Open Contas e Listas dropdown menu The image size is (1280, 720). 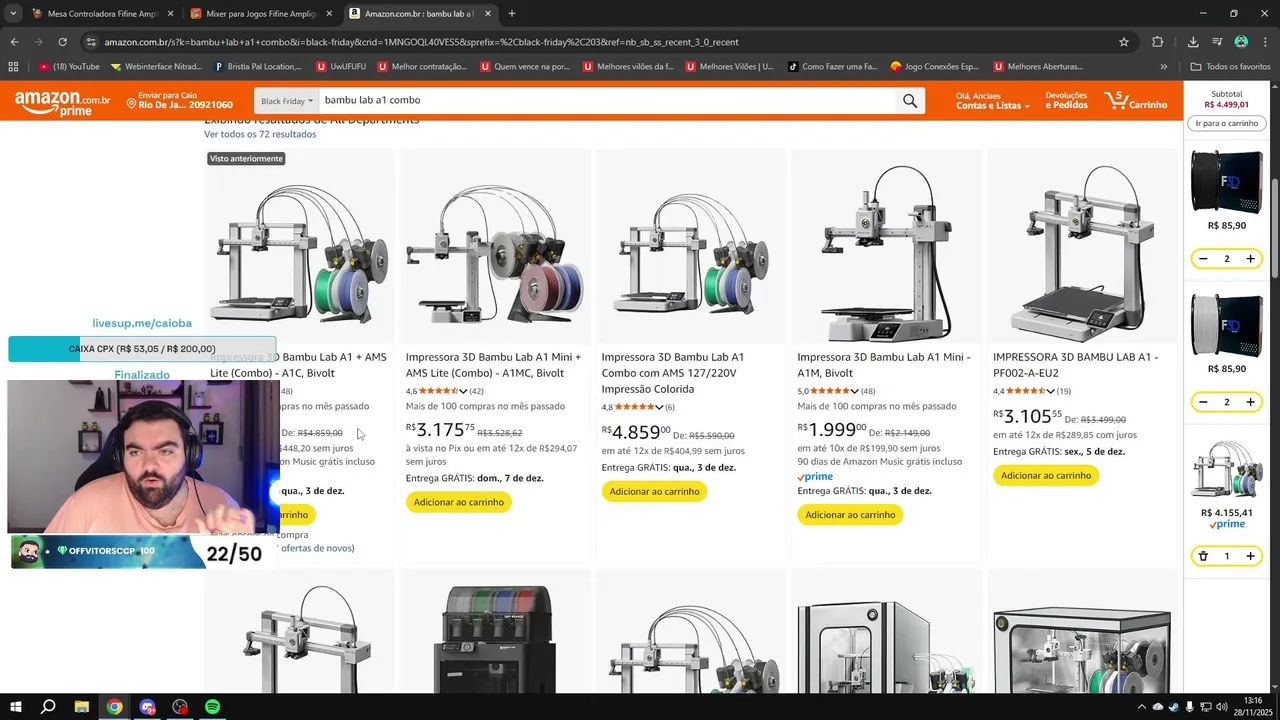point(992,105)
